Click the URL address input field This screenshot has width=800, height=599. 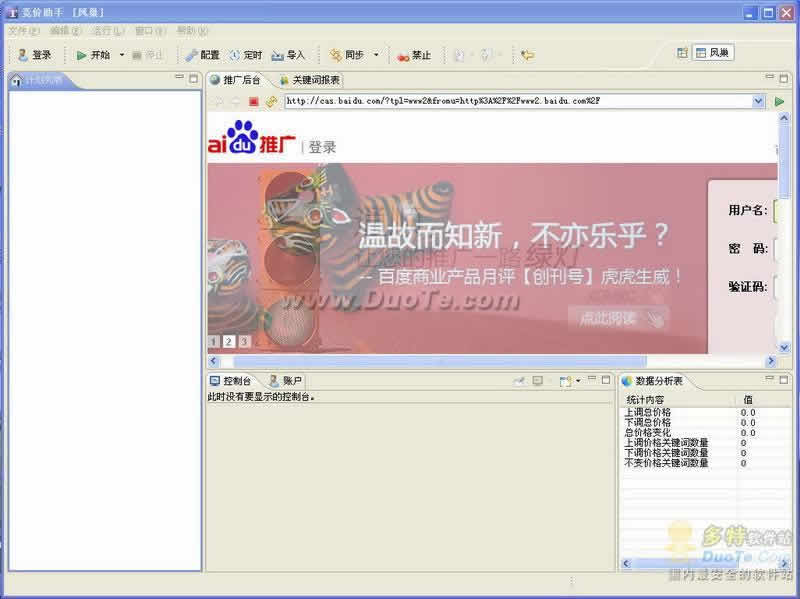tap(515, 101)
